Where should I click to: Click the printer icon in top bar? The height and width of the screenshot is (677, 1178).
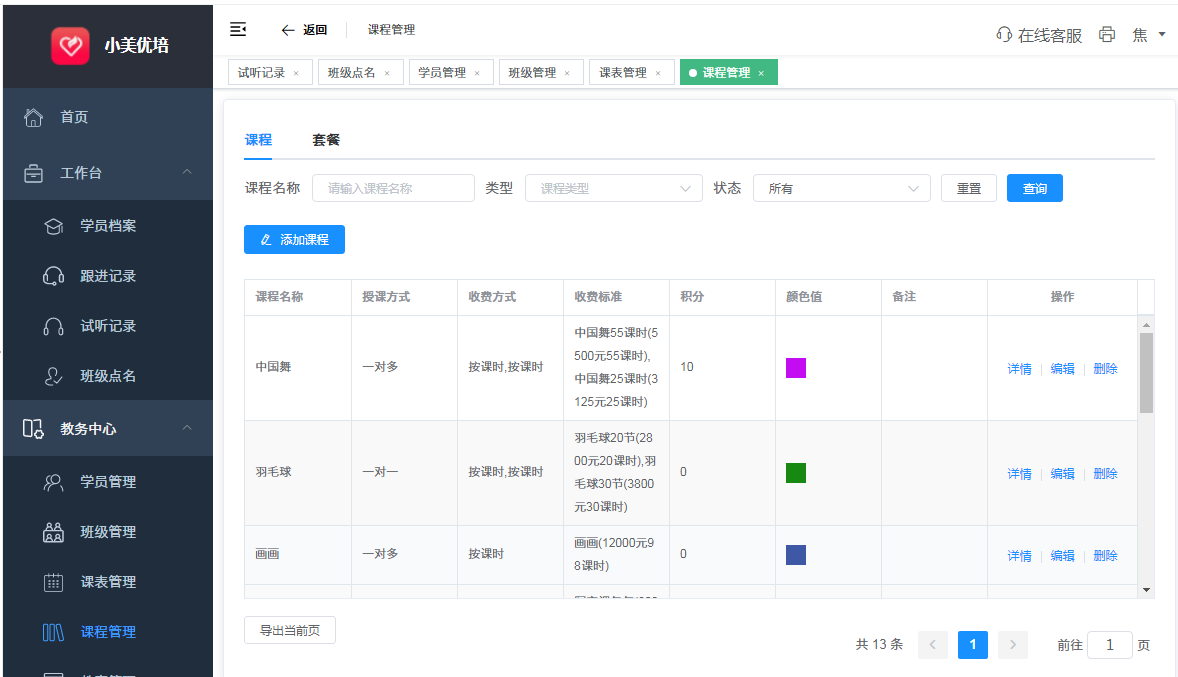pyautogui.click(x=1106, y=34)
